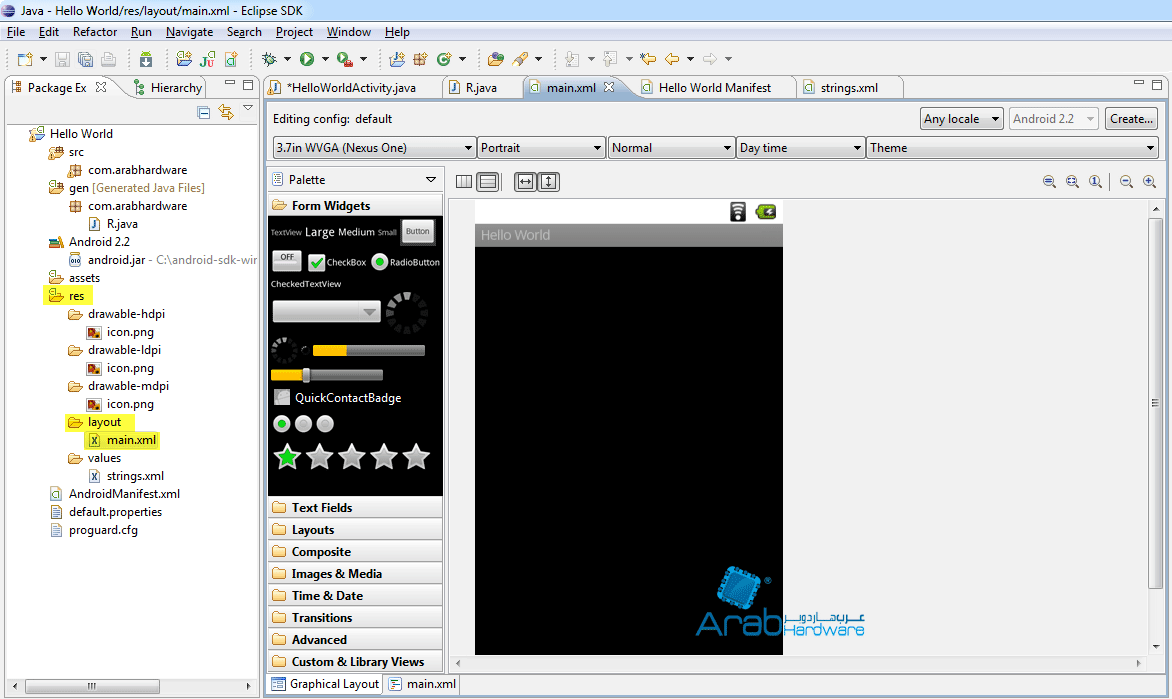Open Package Explorer view menu triangle

[x=248, y=109]
